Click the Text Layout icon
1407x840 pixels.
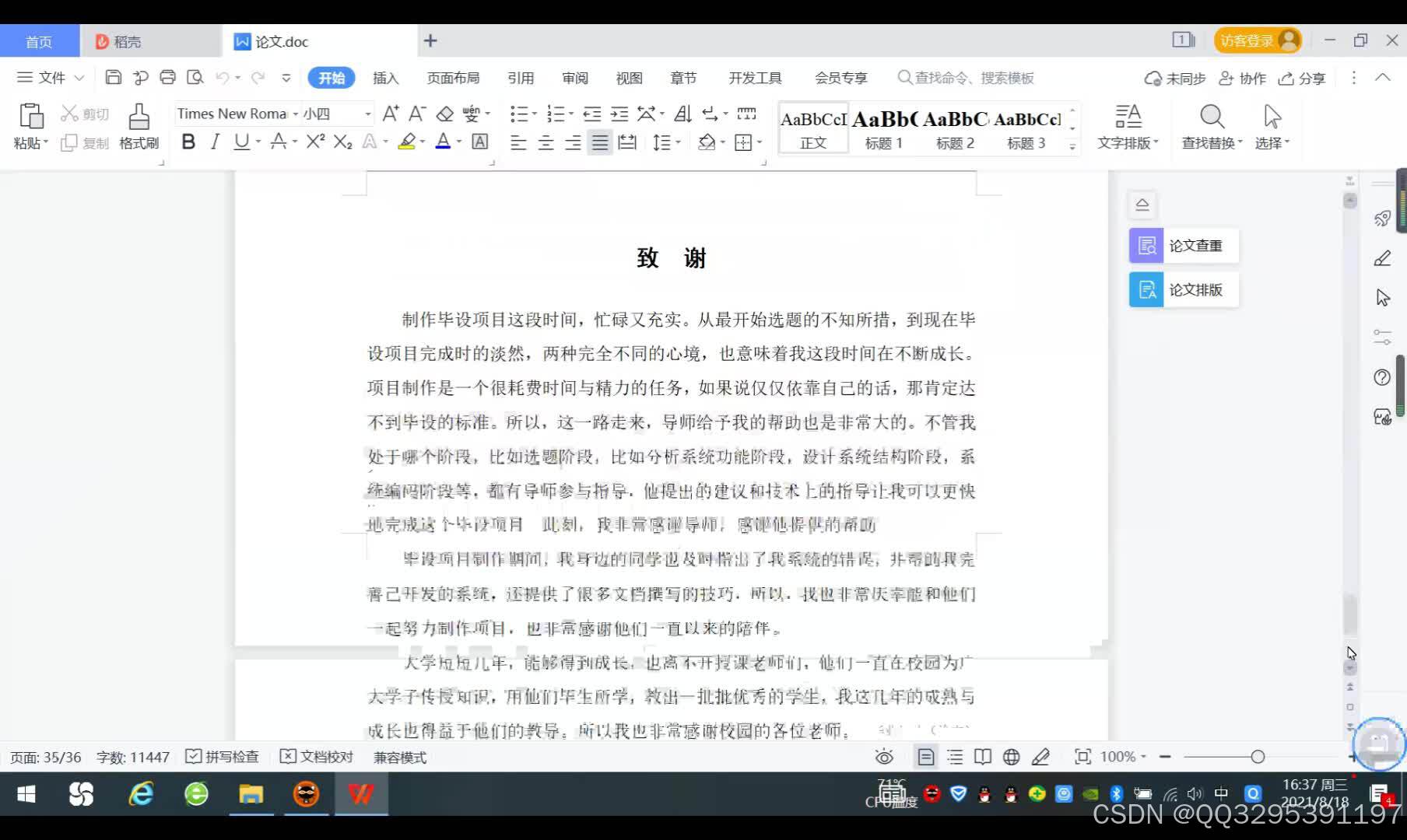coord(1128,117)
